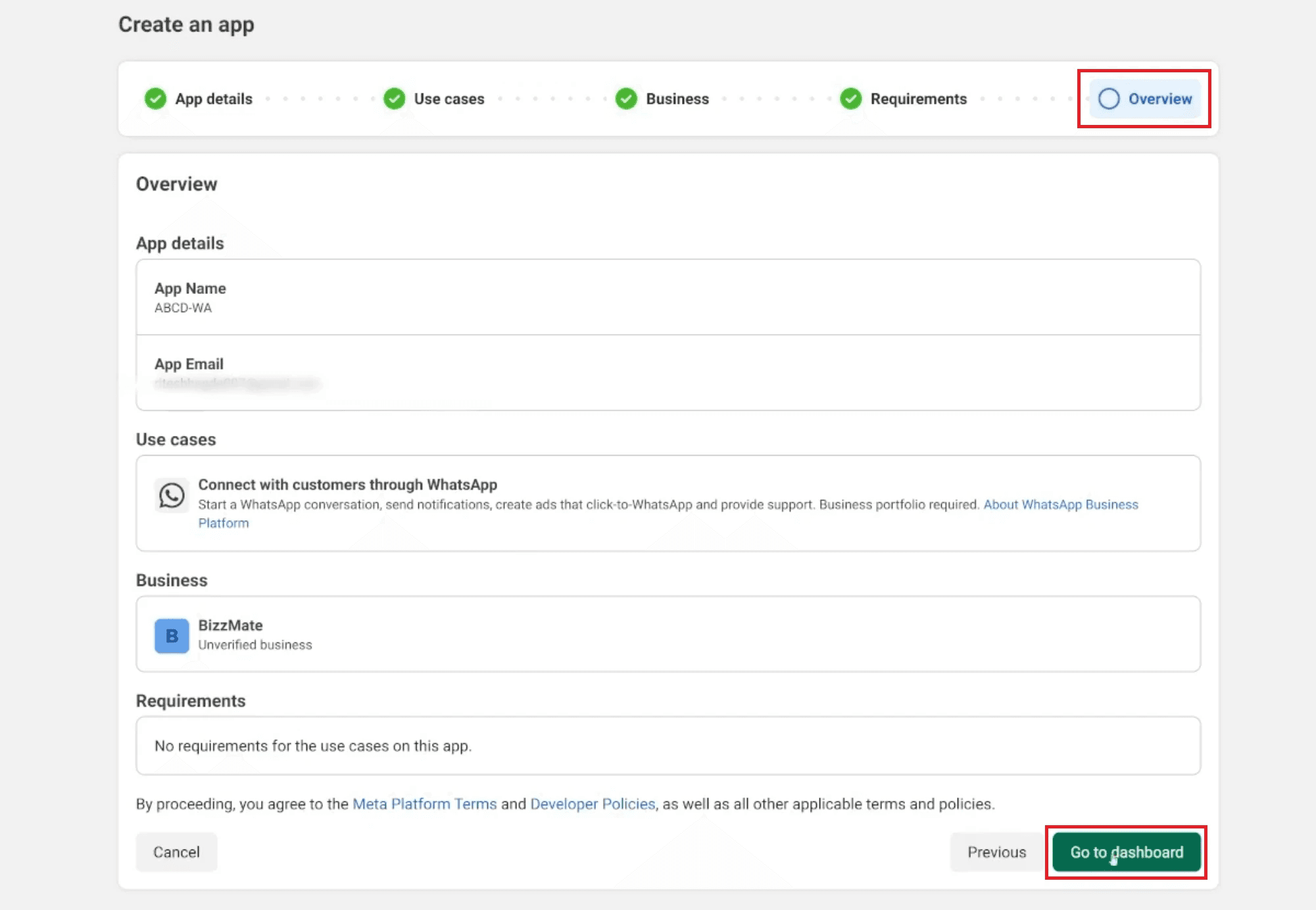1316x910 pixels.
Task: Click the Previous button
Action: pyautogui.click(x=996, y=852)
